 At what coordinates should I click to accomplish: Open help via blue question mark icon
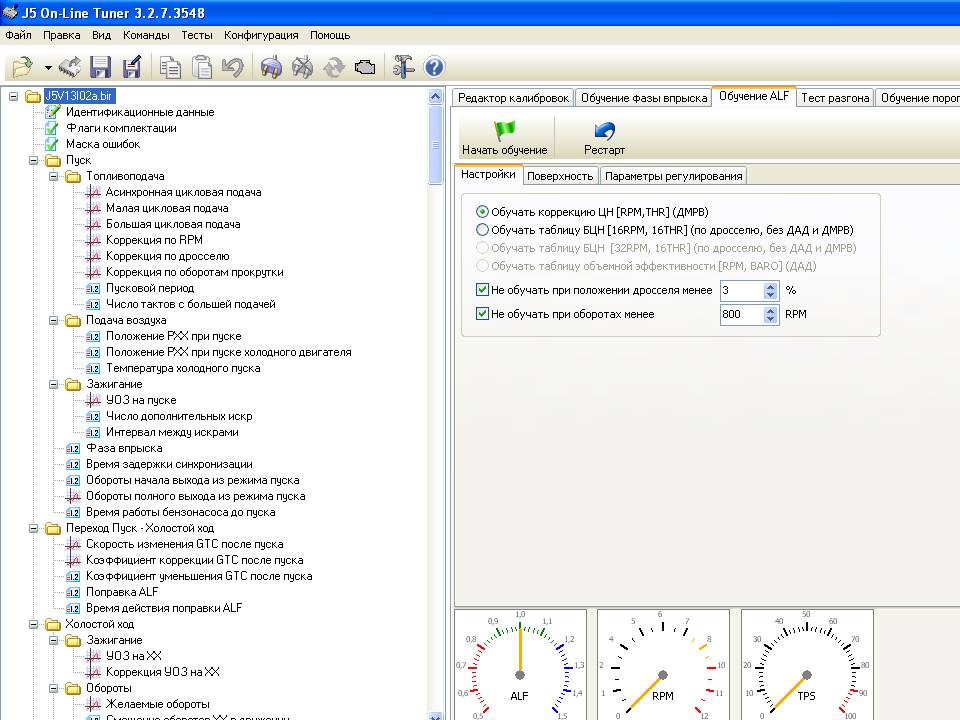[x=434, y=67]
